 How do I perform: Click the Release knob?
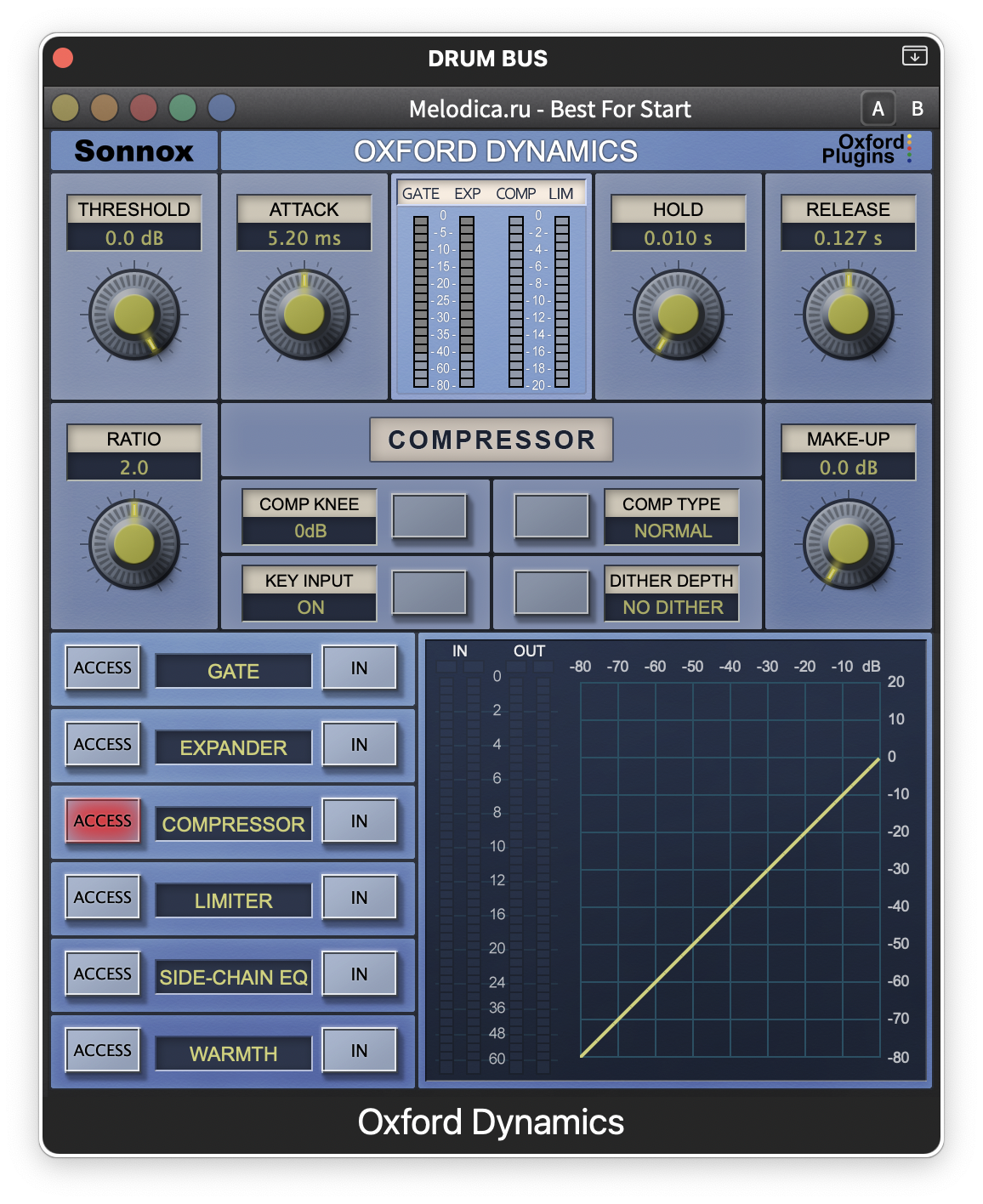coord(849,315)
